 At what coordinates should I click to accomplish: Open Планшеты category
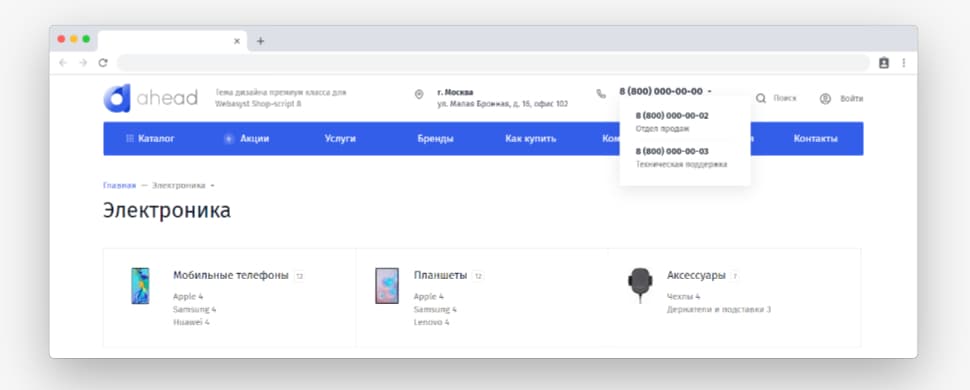coord(440,275)
